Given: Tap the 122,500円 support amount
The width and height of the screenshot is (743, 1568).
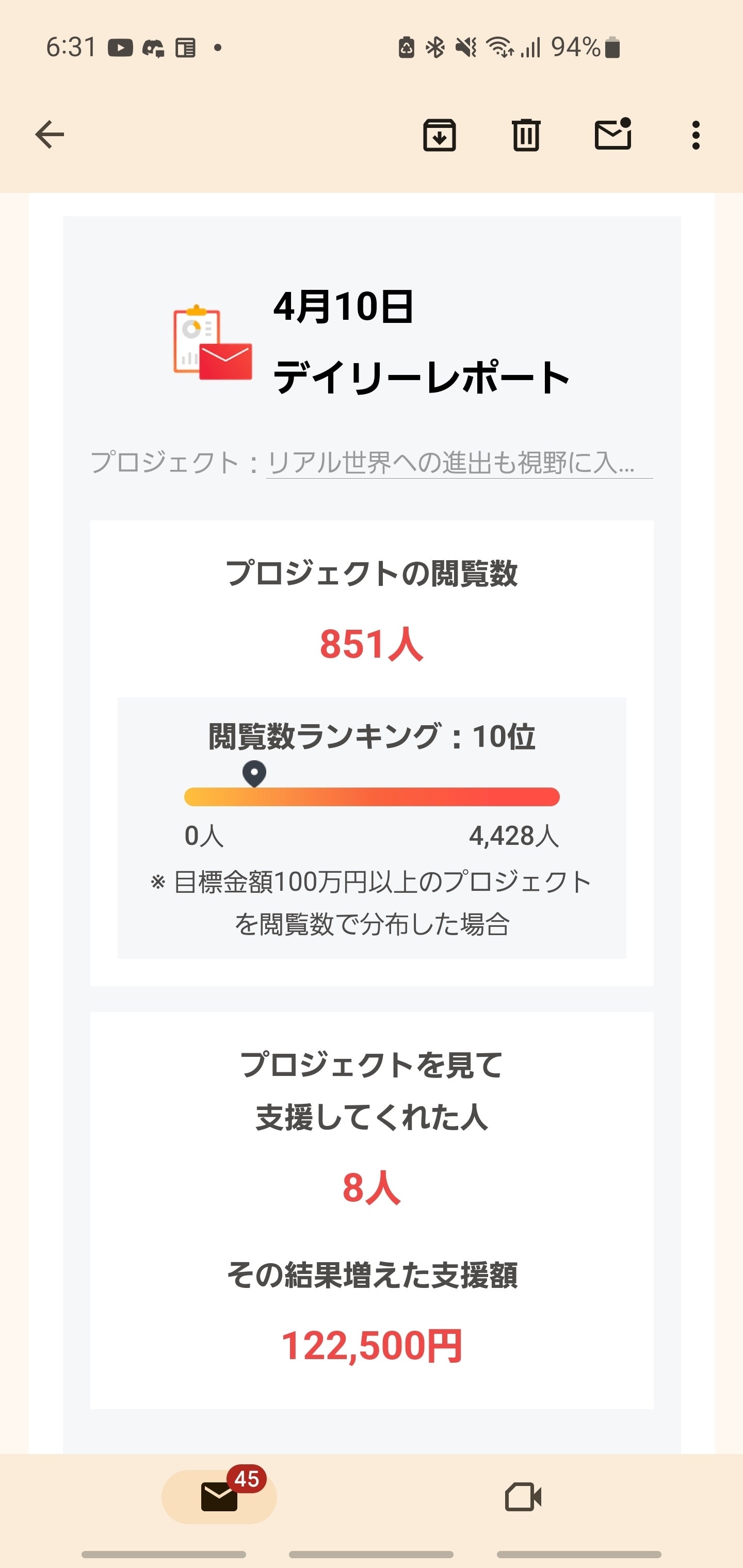Looking at the screenshot, I should pyautogui.click(x=372, y=1346).
